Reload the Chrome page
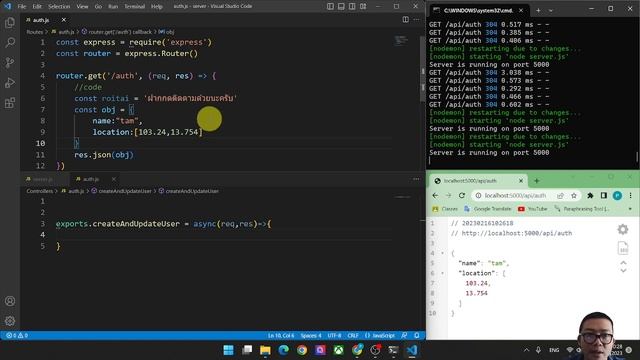640x360 pixels. pos(462,196)
